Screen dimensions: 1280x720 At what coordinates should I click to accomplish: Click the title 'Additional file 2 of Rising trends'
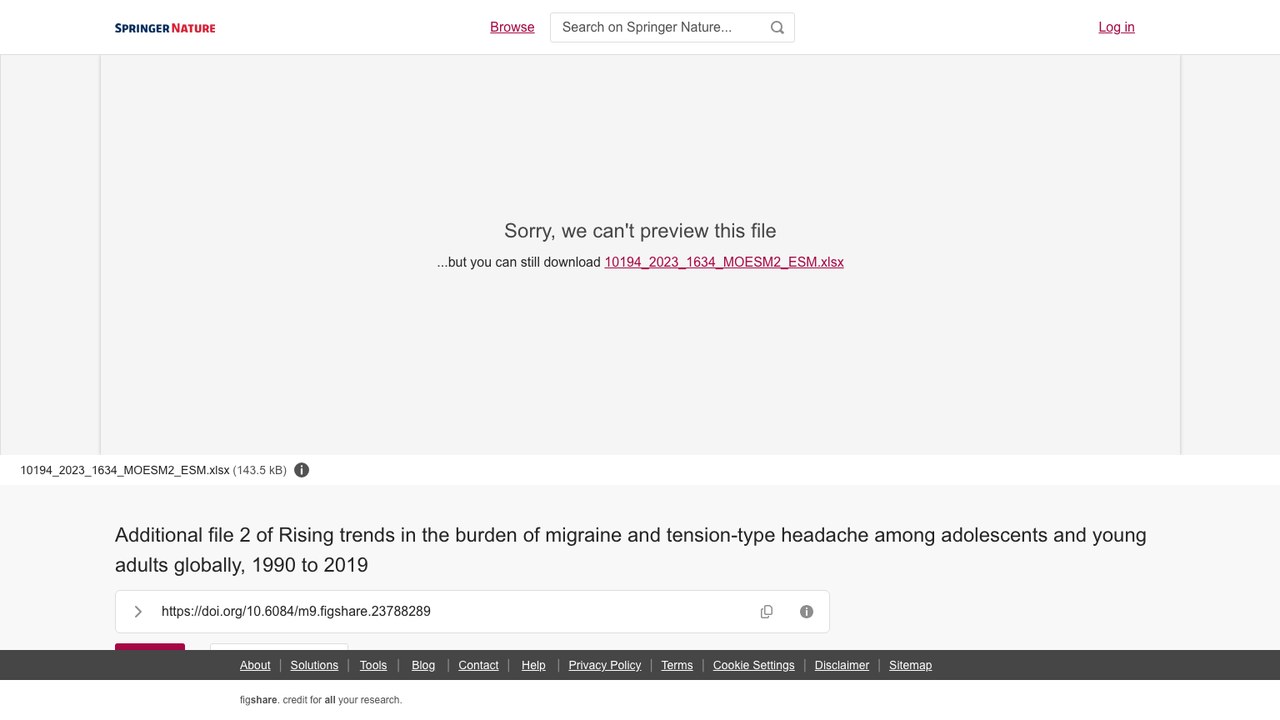point(631,550)
